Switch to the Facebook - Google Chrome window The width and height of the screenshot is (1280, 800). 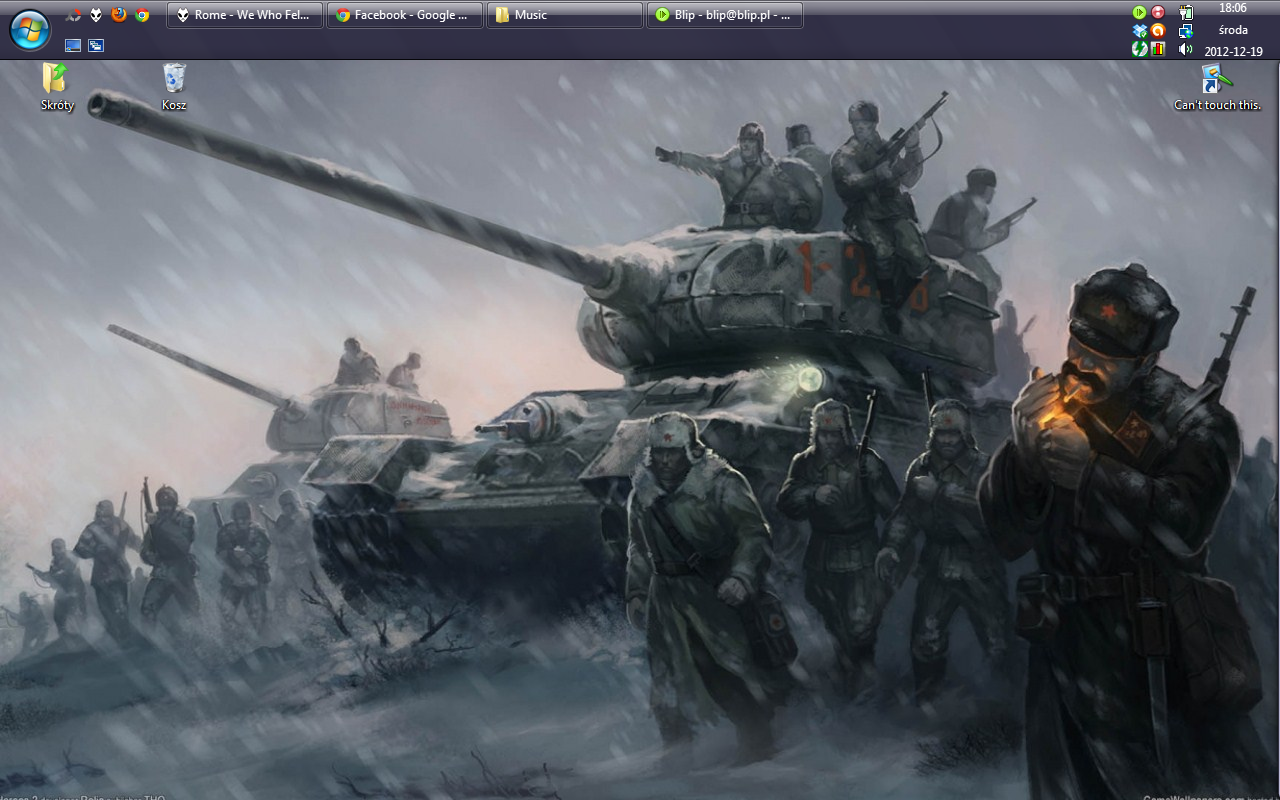(x=405, y=15)
